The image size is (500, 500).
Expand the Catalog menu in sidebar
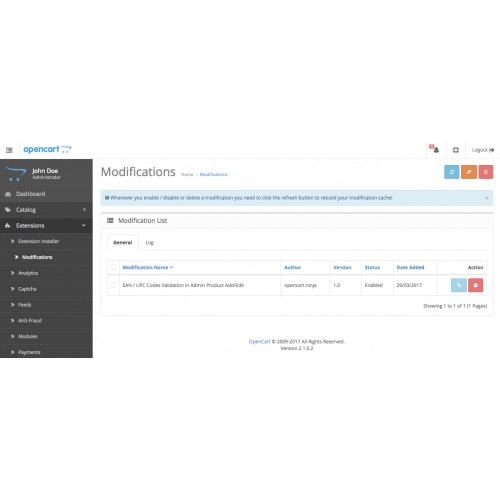[46, 210]
